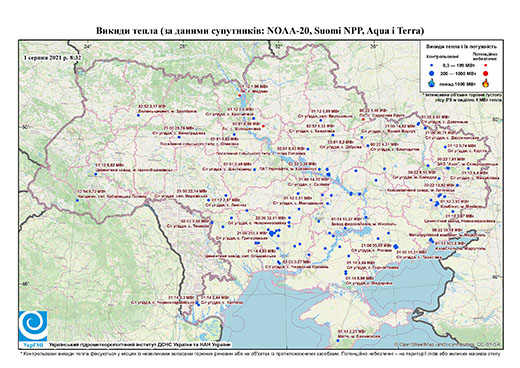Click the red heat marker north of Kyiv

pyautogui.click(x=239, y=95)
